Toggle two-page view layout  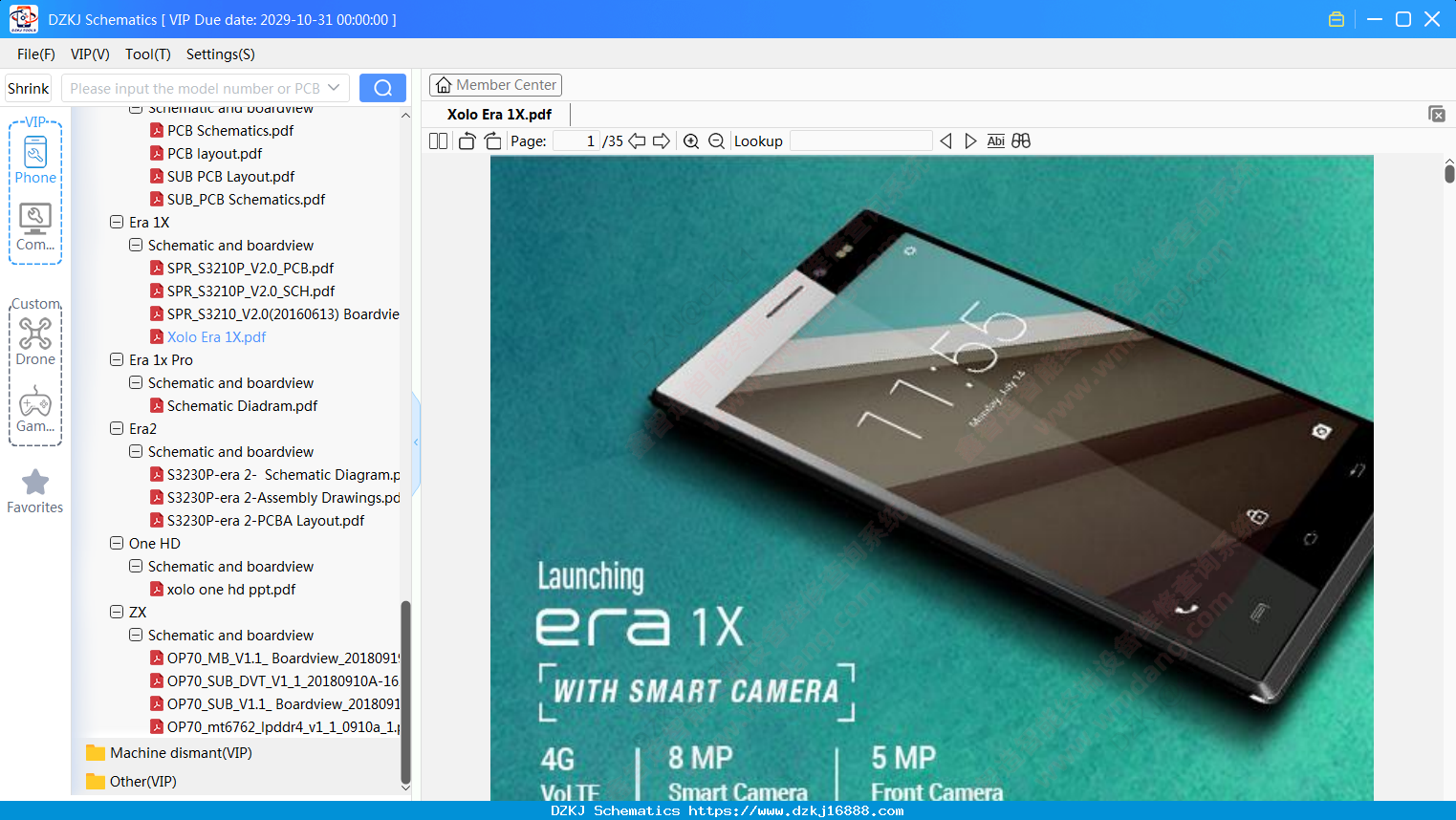439,141
